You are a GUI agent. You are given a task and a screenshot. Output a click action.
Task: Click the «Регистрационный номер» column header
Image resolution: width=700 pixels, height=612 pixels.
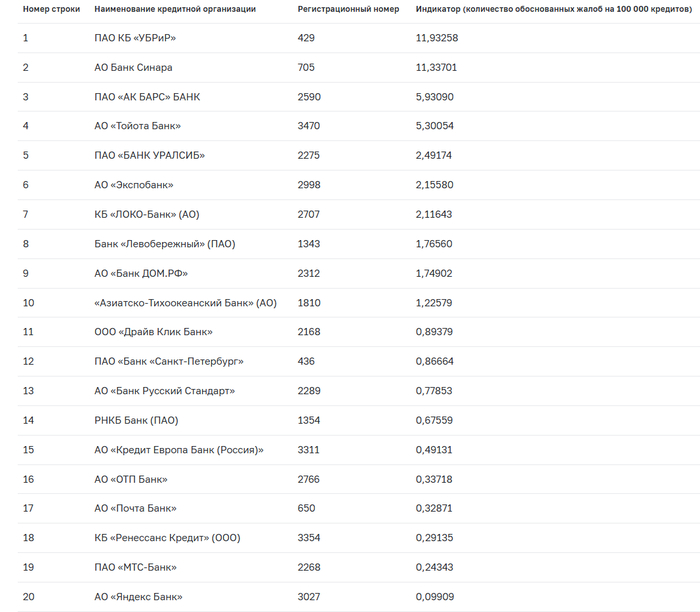(348, 9)
